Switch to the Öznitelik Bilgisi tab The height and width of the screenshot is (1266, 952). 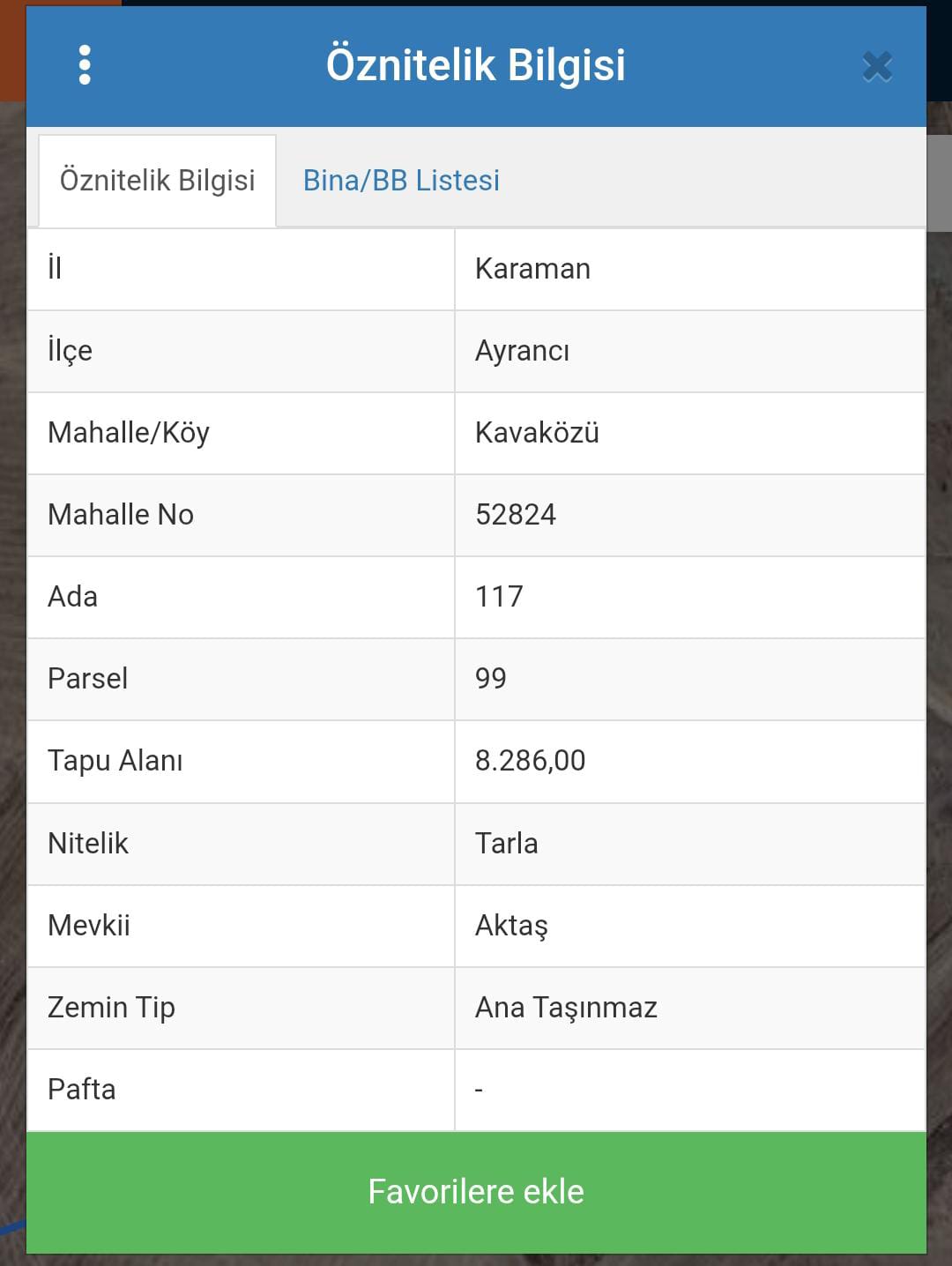[157, 181]
